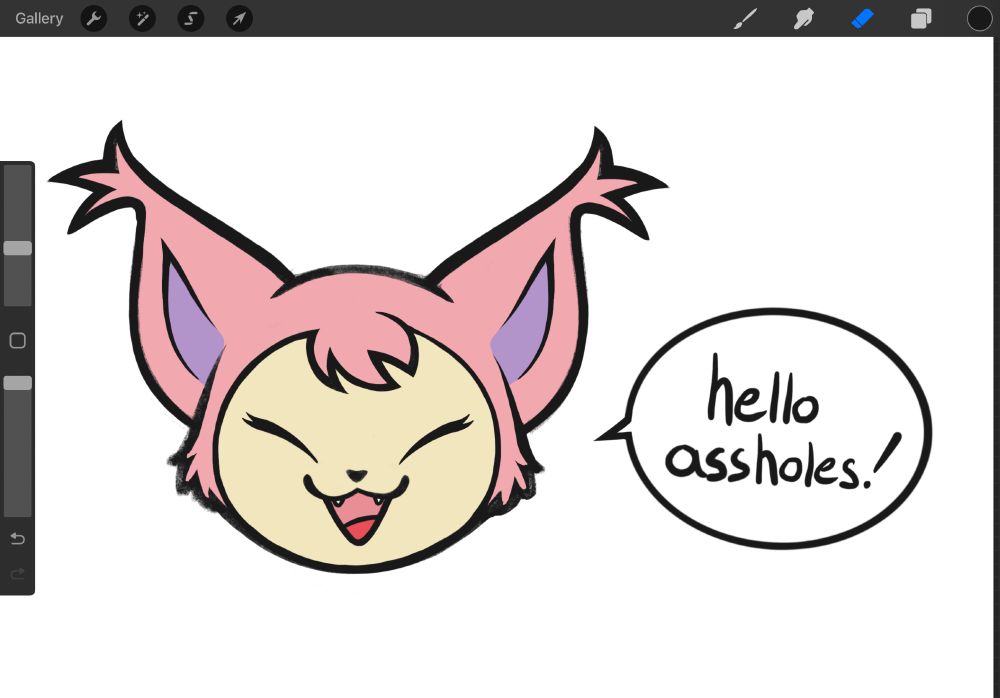Click the "hello" text in speech bubble
Screen dimensions: 1000x698
(x=763, y=390)
